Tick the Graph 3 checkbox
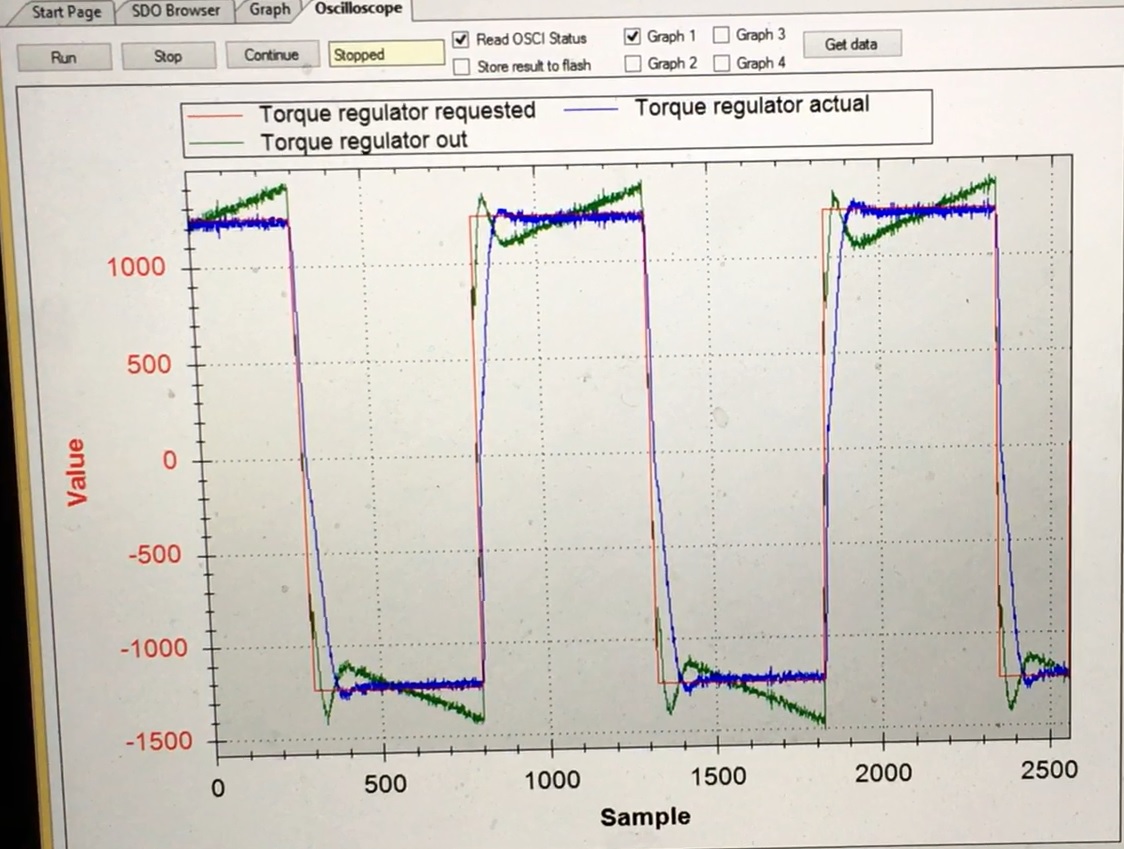The image size is (1124, 849). [721, 35]
